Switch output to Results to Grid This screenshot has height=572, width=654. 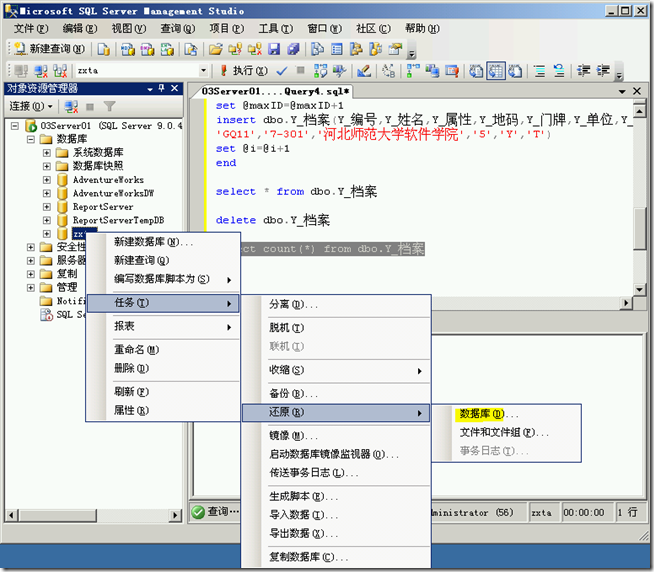point(496,71)
